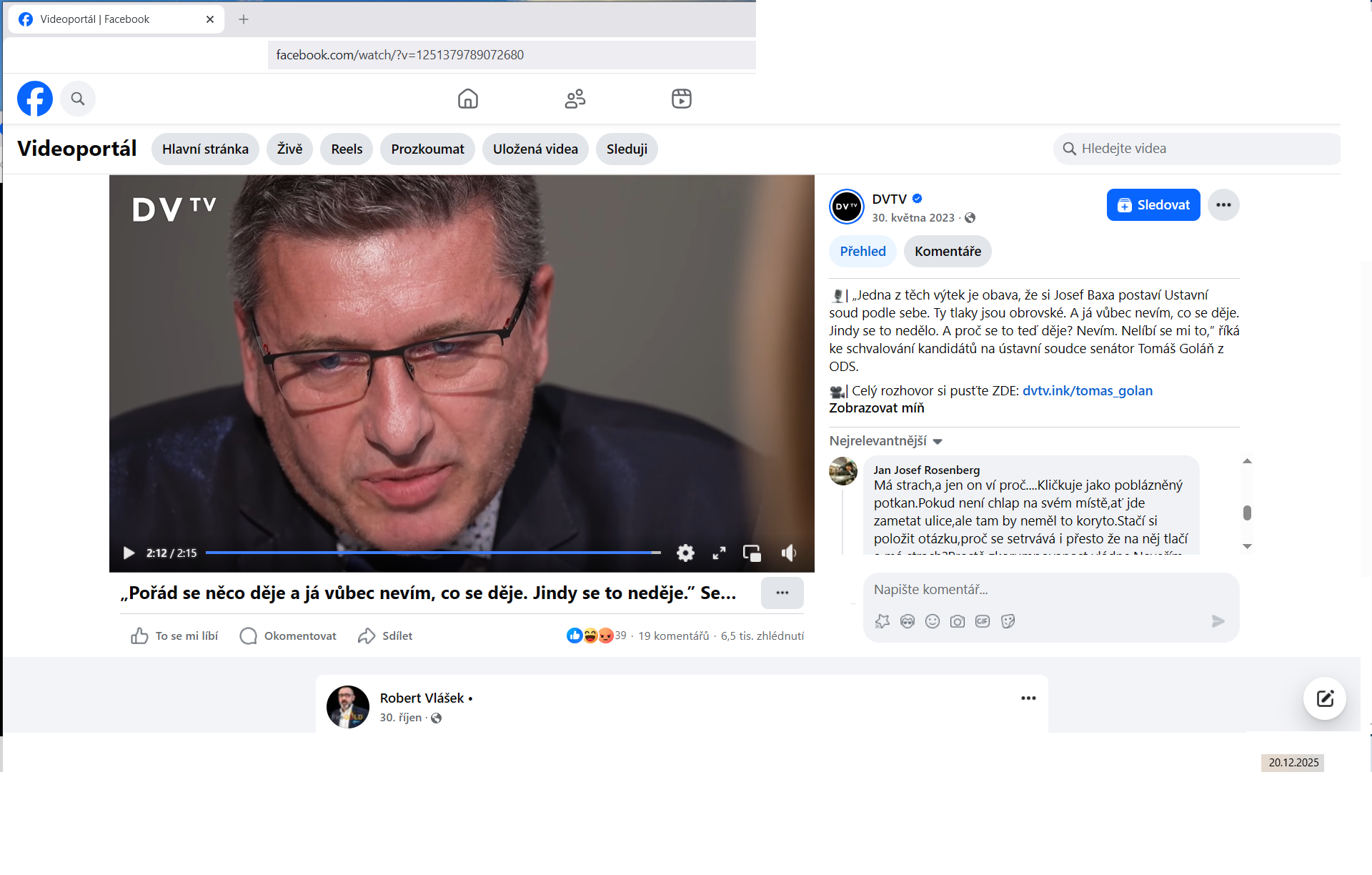This screenshot has height=875, width=1372.
Task: Seek on the video progress bar
Action: (x=433, y=553)
